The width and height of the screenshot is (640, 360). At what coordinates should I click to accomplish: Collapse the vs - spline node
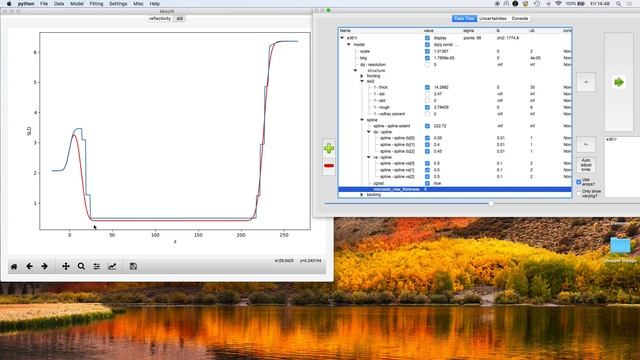pyautogui.click(x=368, y=157)
